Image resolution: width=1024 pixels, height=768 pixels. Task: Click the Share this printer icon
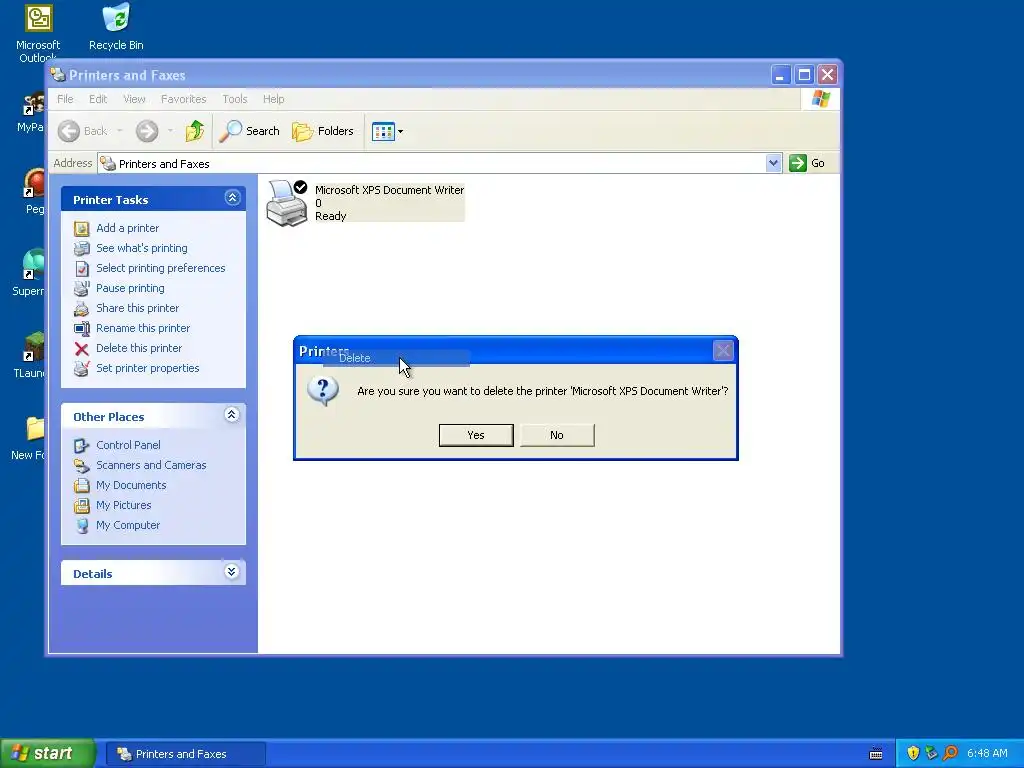pyautogui.click(x=82, y=308)
